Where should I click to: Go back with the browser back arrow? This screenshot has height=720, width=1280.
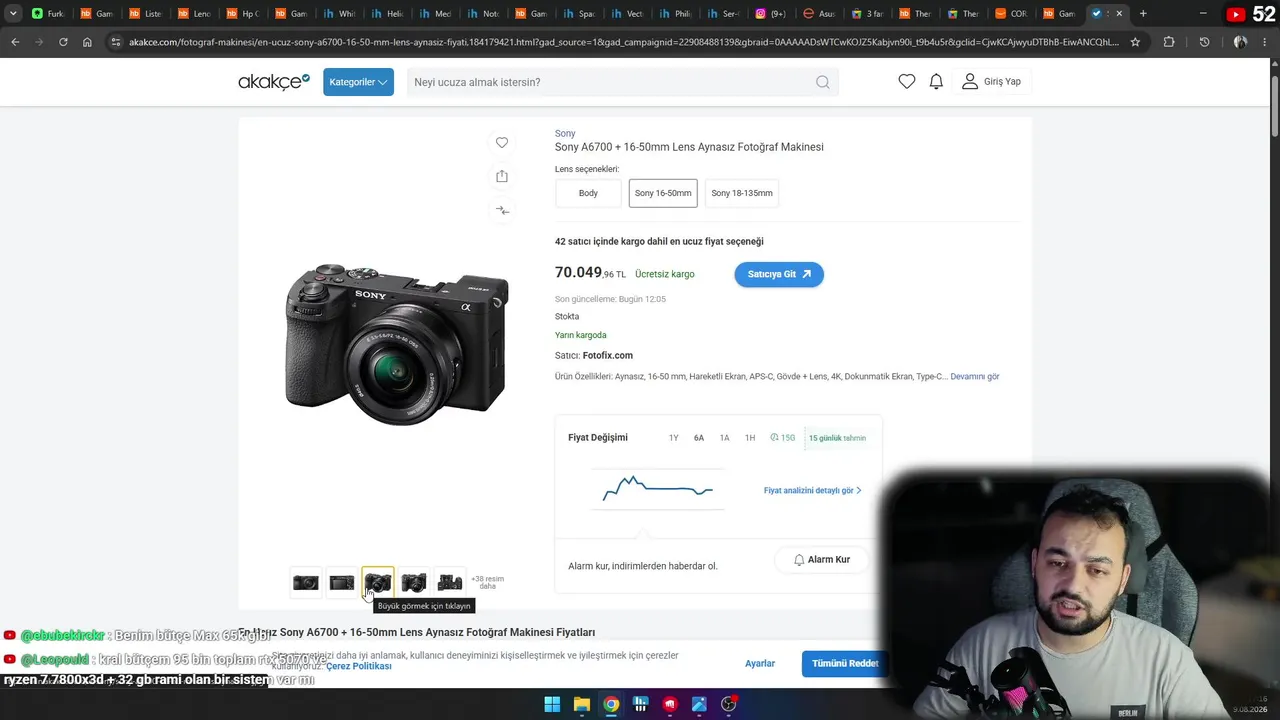(15, 42)
